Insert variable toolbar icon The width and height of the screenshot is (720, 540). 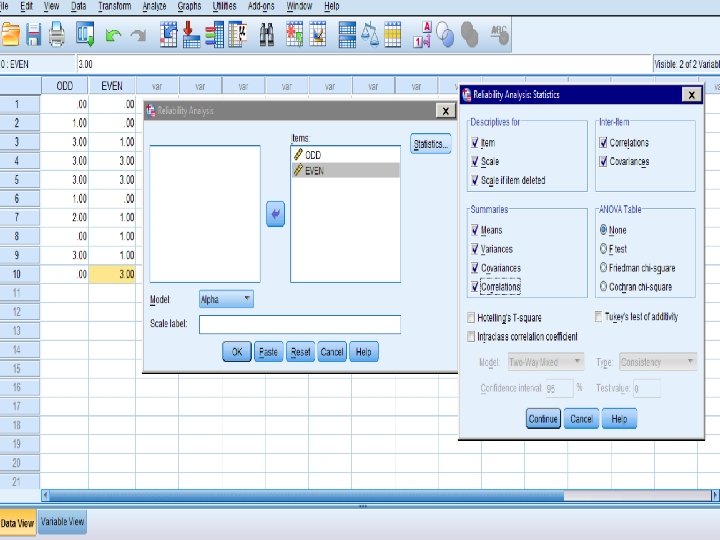coord(318,34)
